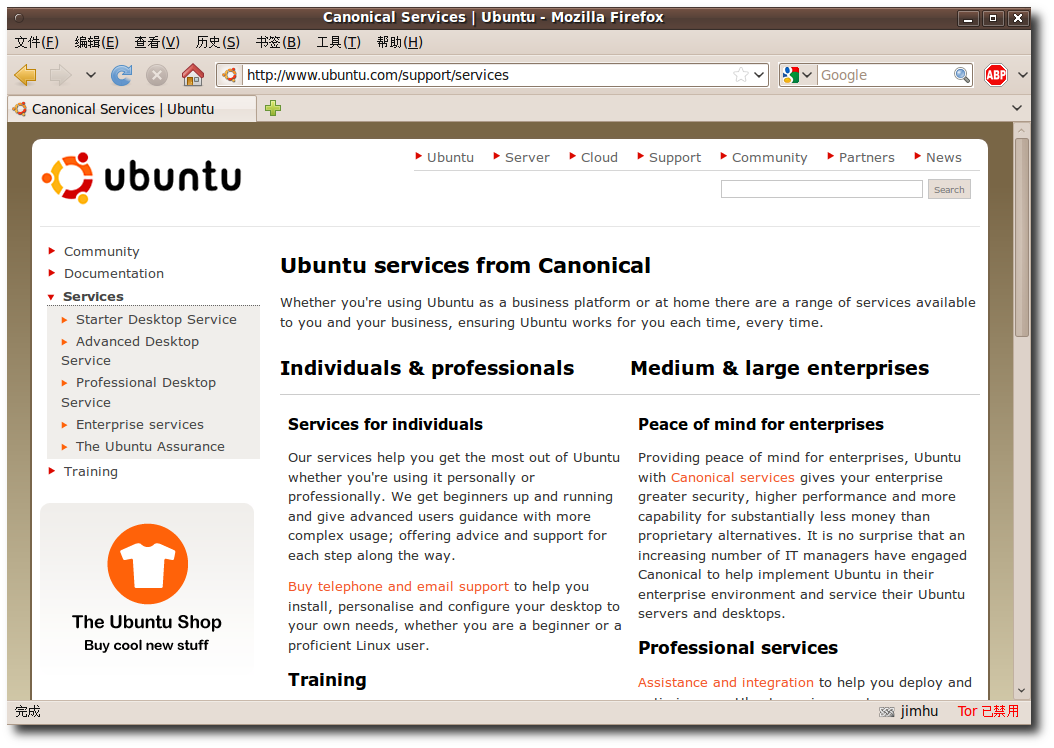Click the grey stop loading icon

point(157,75)
